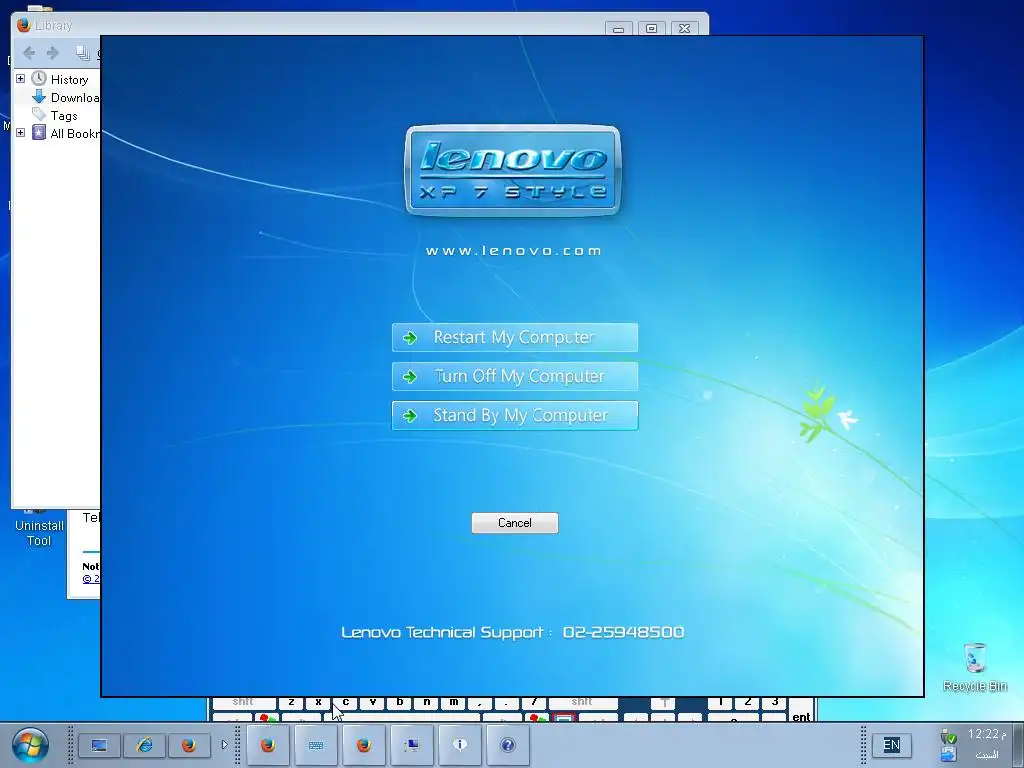Choose Stand By My Computer
Screen dimensions: 1024x768
[515, 415]
